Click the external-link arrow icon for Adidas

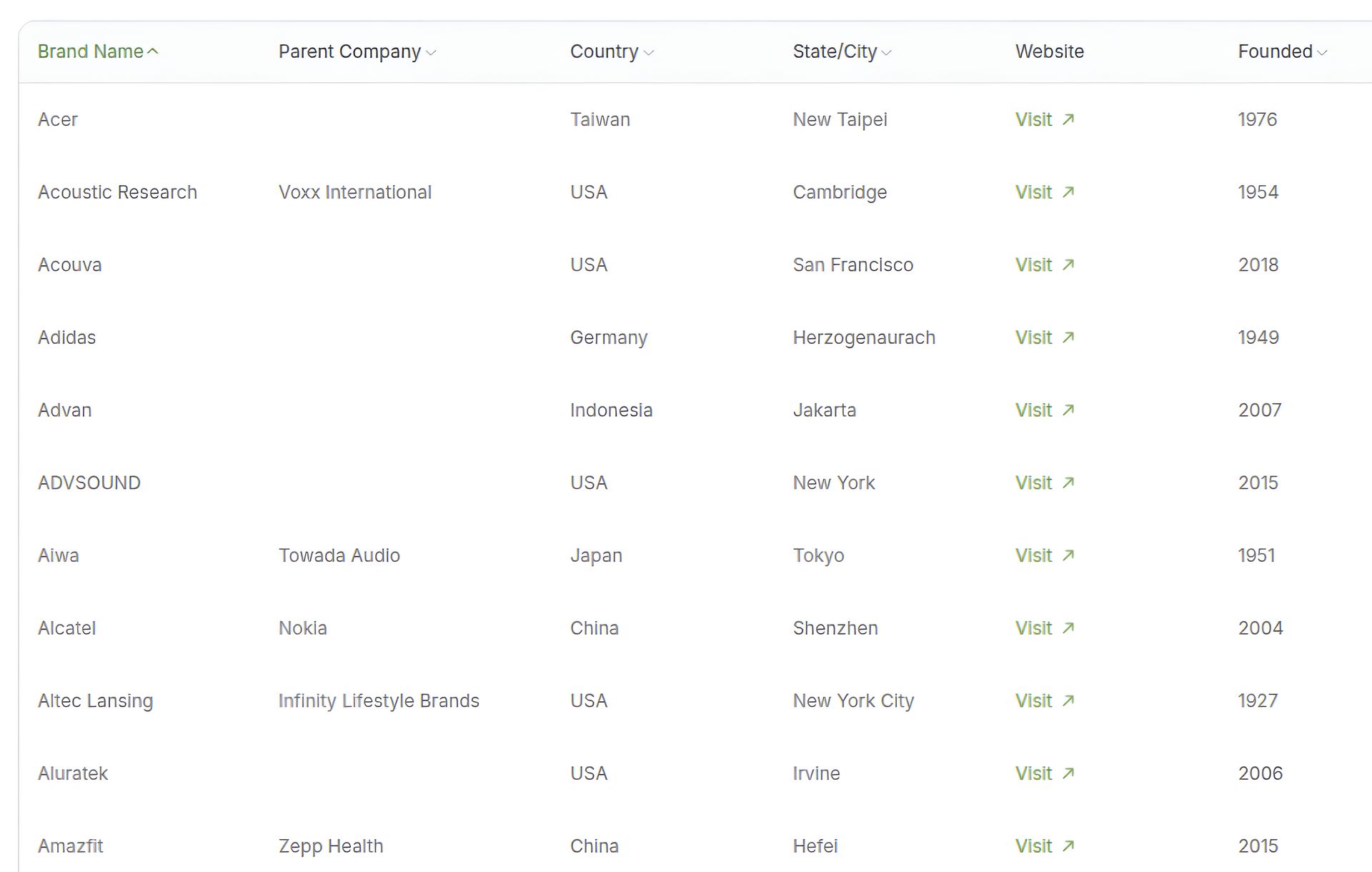pos(1068,337)
